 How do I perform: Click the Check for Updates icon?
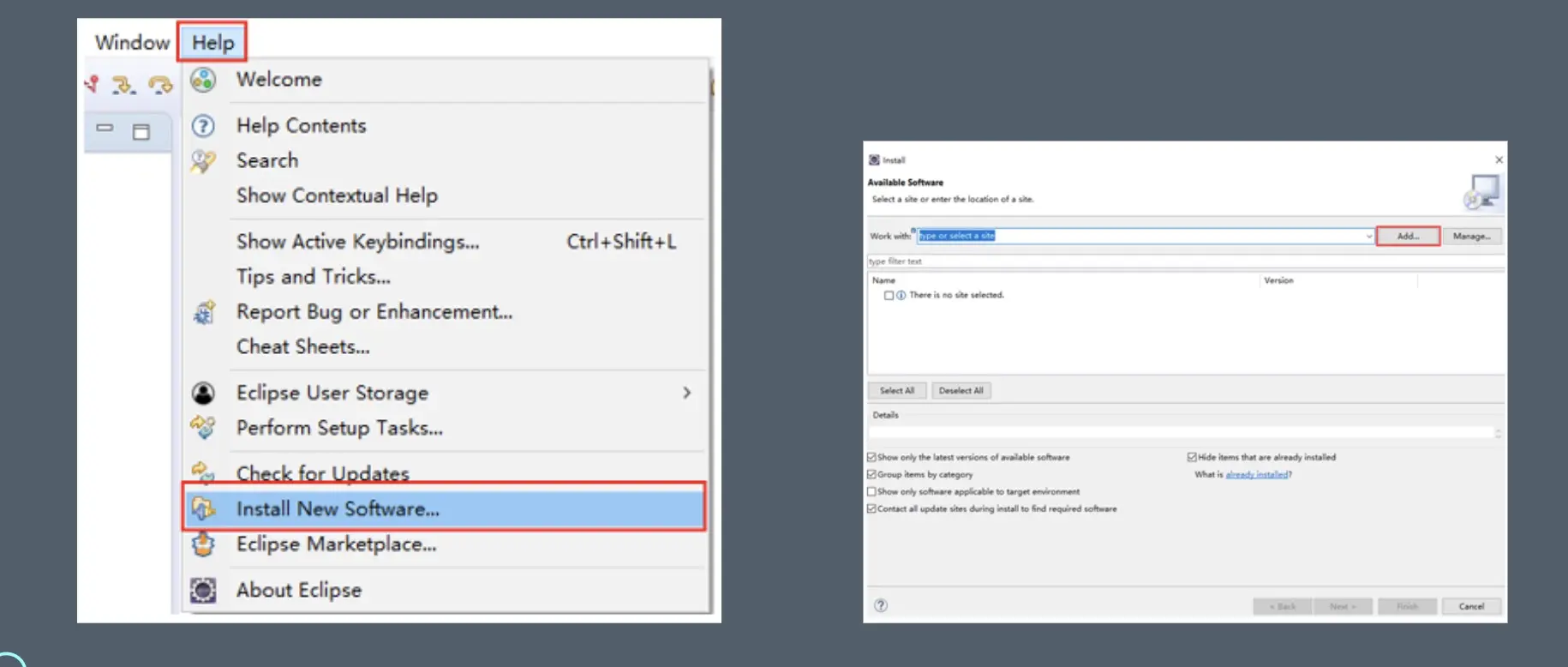point(203,472)
